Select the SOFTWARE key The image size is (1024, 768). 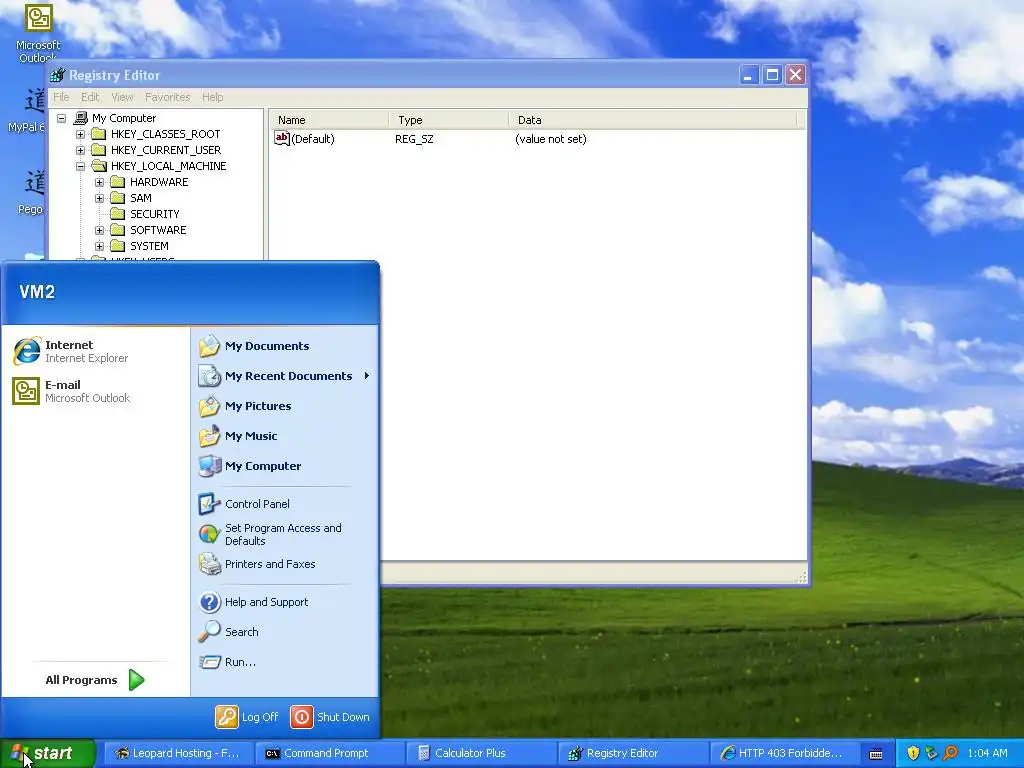point(158,231)
